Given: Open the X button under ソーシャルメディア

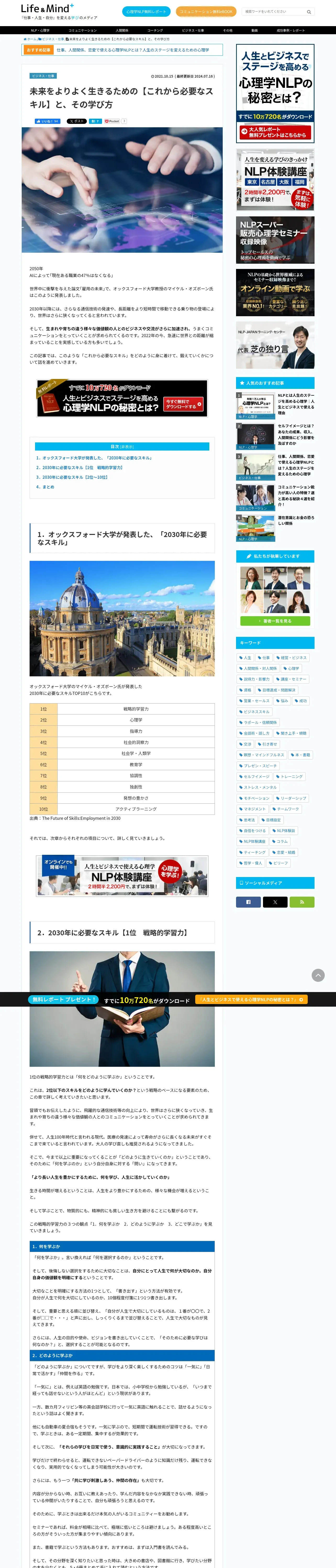Looking at the screenshot, I should (275, 902).
